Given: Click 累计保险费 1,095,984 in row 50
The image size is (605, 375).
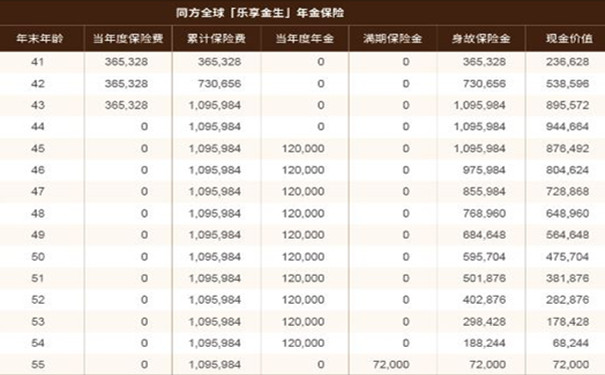Looking at the screenshot, I should tap(215, 257).
